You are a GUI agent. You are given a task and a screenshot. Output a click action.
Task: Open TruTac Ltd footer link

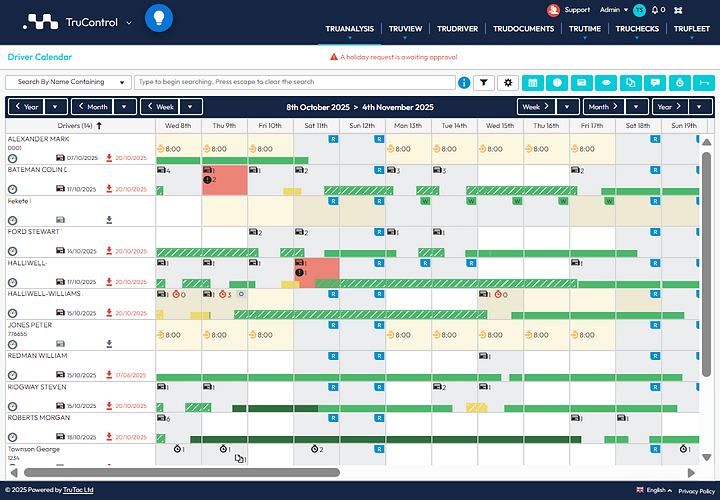tap(78, 490)
